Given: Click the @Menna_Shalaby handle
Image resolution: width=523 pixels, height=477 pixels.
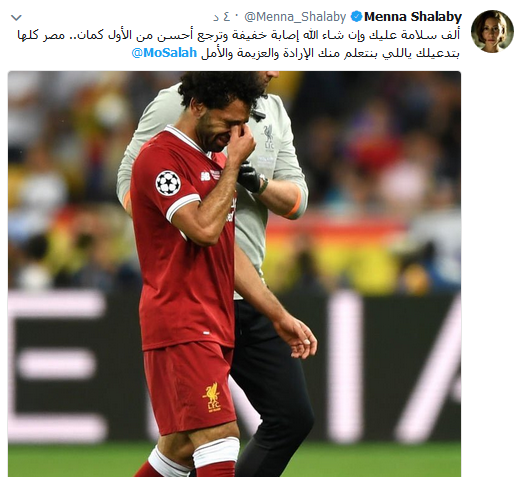Looking at the screenshot, I should pyautogui.click(x=295, y=17).
